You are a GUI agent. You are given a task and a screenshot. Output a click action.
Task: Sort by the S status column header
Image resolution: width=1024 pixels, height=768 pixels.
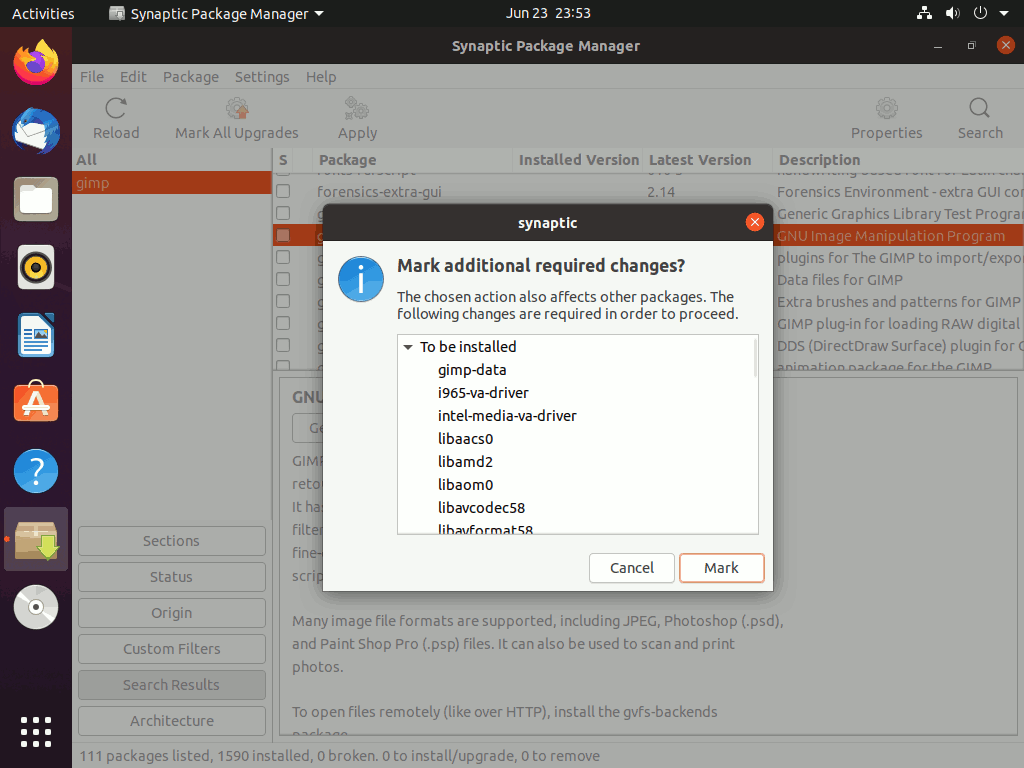tap(283, 160)
